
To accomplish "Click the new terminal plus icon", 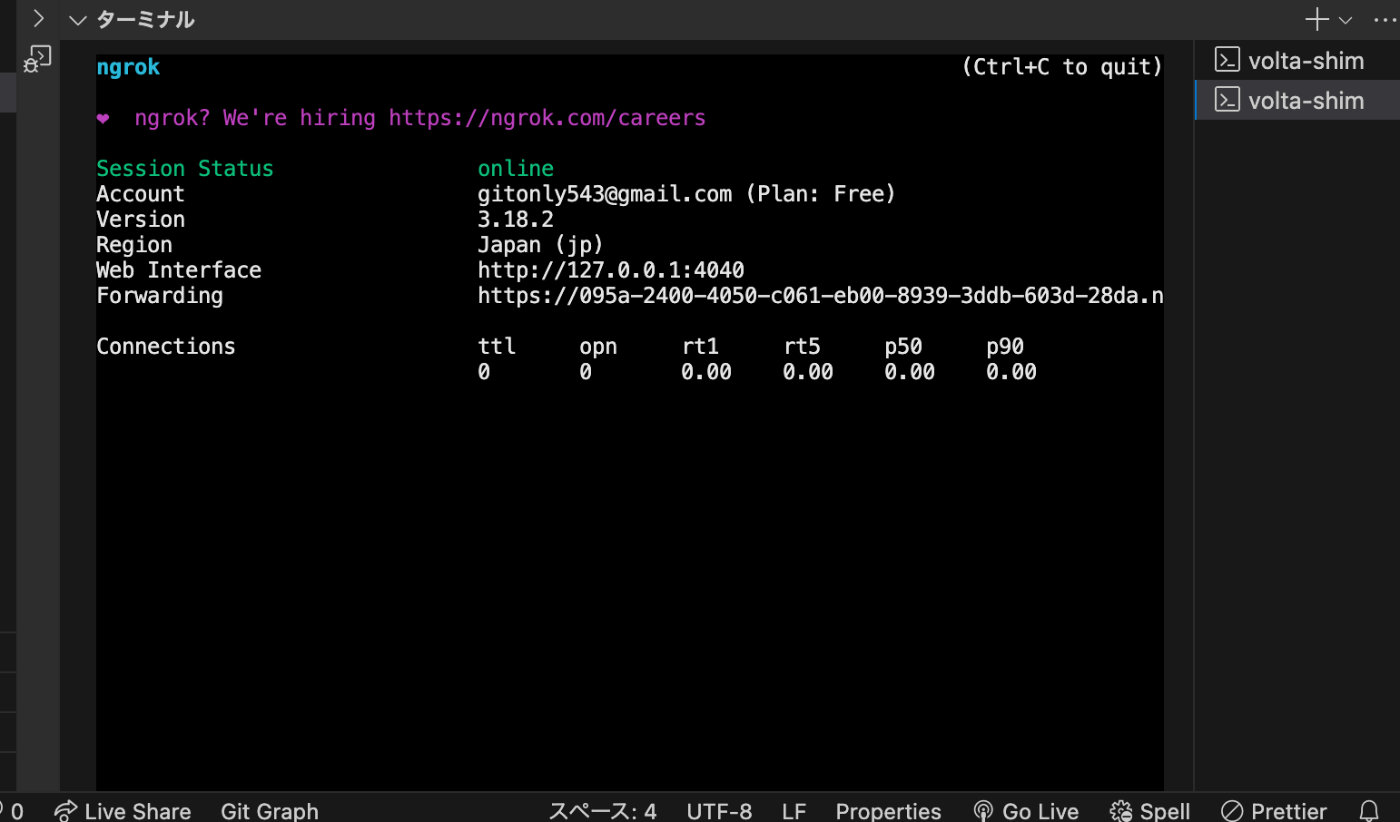I will click(x=1317, y=19).
